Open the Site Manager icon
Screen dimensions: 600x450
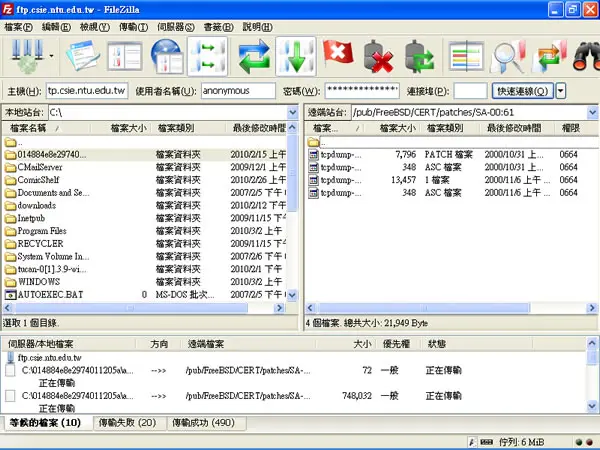(x=28, y=57)
